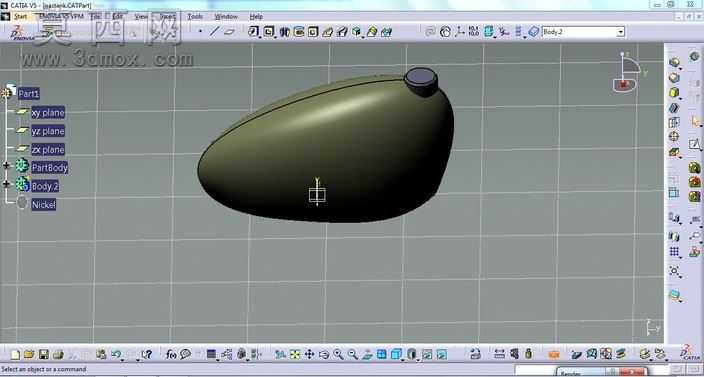Open the Help menu
Screen dimensions: 704x377
[256, 16]
